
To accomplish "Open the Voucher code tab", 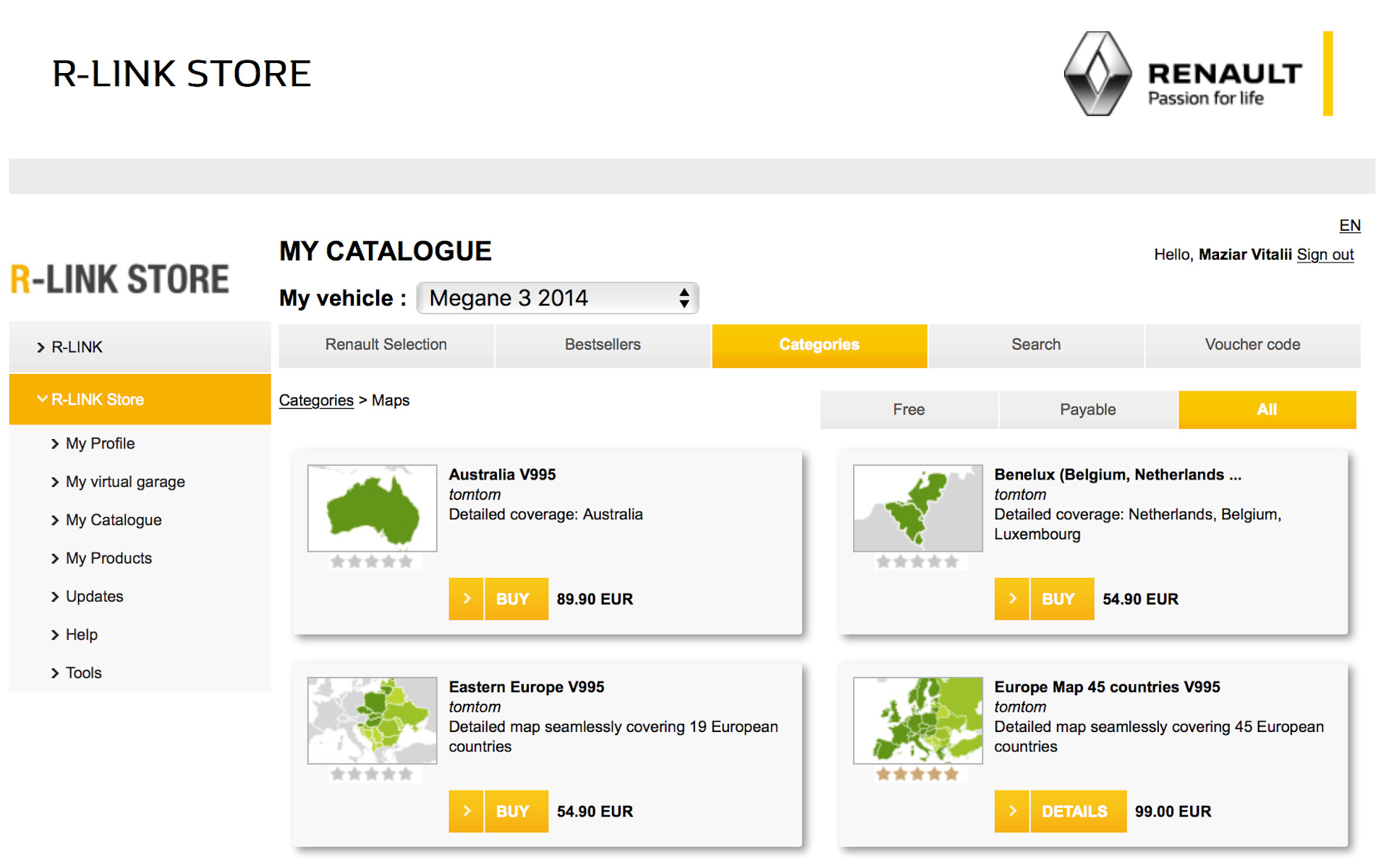I will click(x=1252, y=345).
